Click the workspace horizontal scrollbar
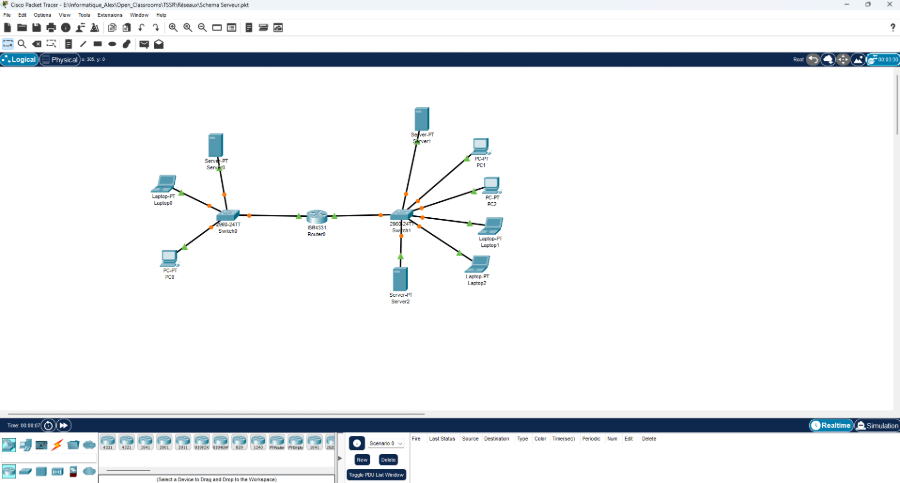 coord(216,414)
